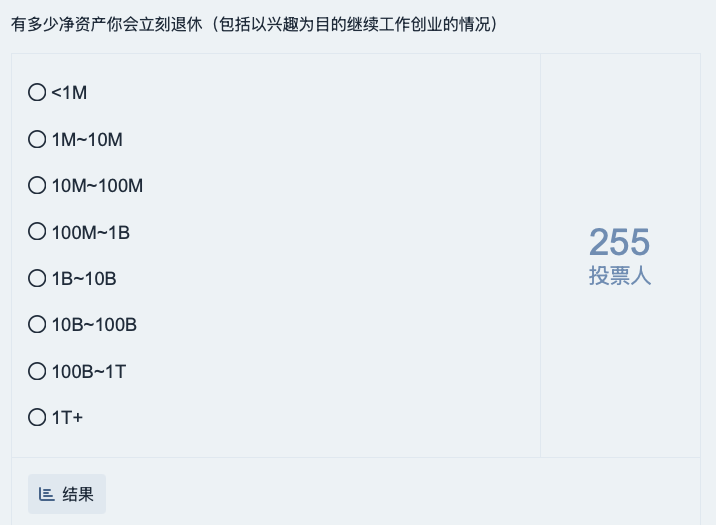
Task: Click the 投票人 voters label
Action: 620,276
